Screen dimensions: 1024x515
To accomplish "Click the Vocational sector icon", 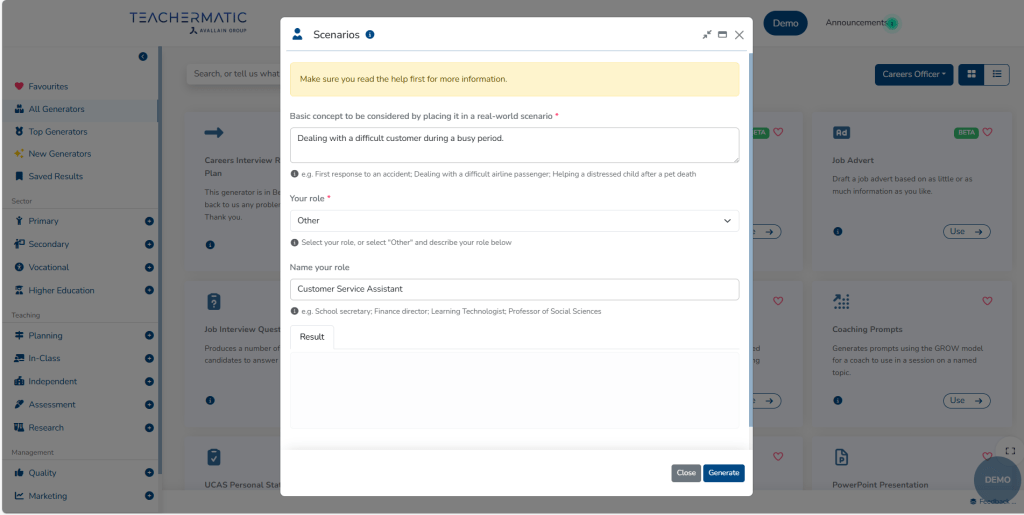I will (19, 267).
